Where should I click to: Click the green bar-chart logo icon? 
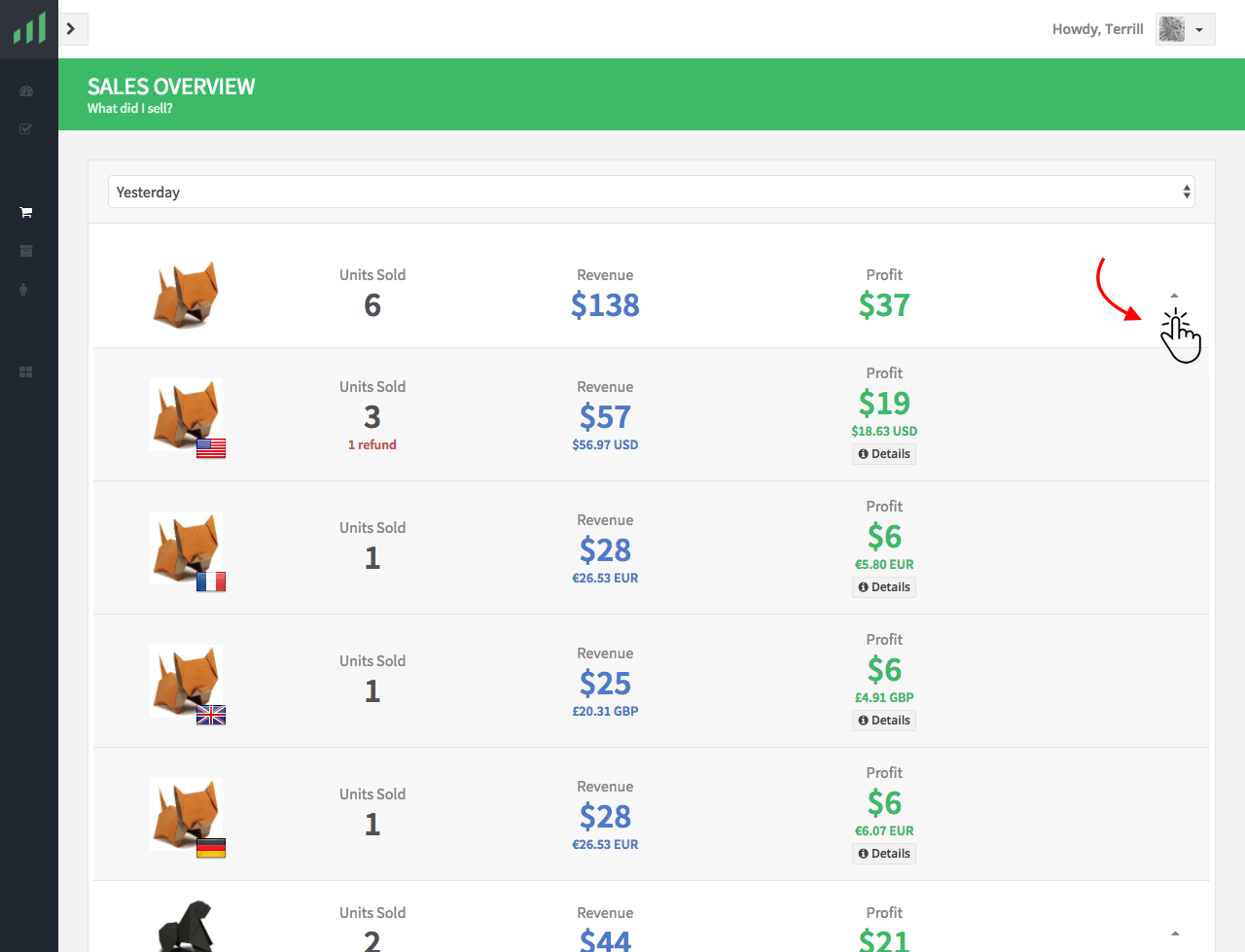(x=29, y=29)
